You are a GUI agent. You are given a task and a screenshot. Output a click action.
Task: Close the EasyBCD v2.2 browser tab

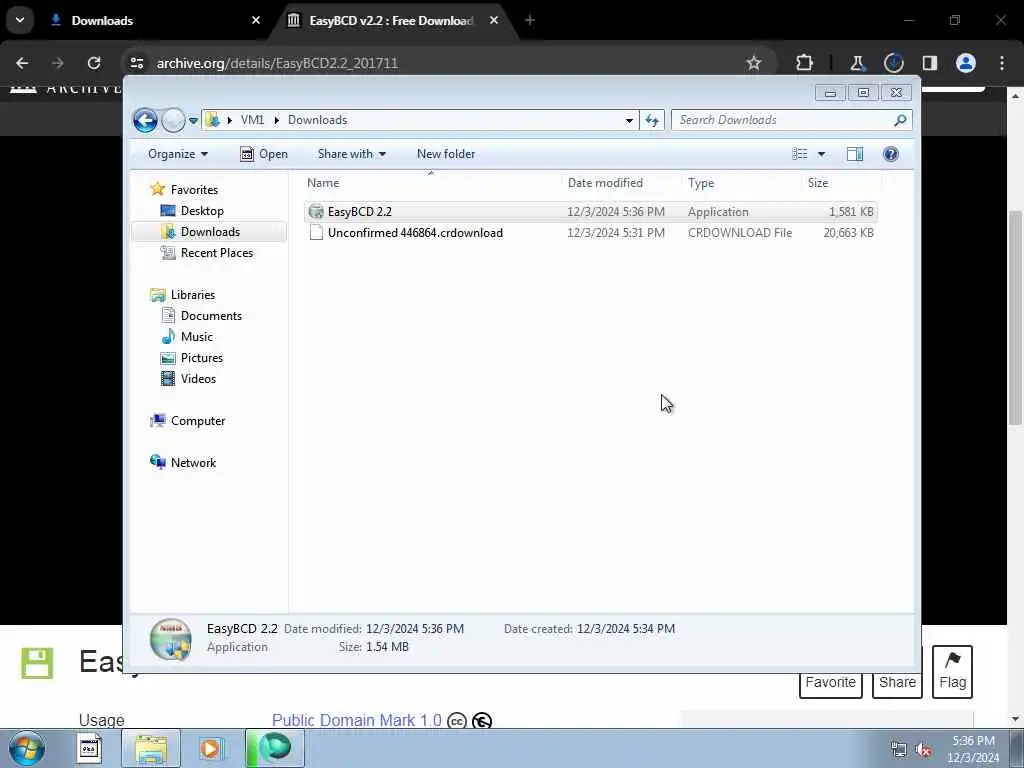[494, 20]
